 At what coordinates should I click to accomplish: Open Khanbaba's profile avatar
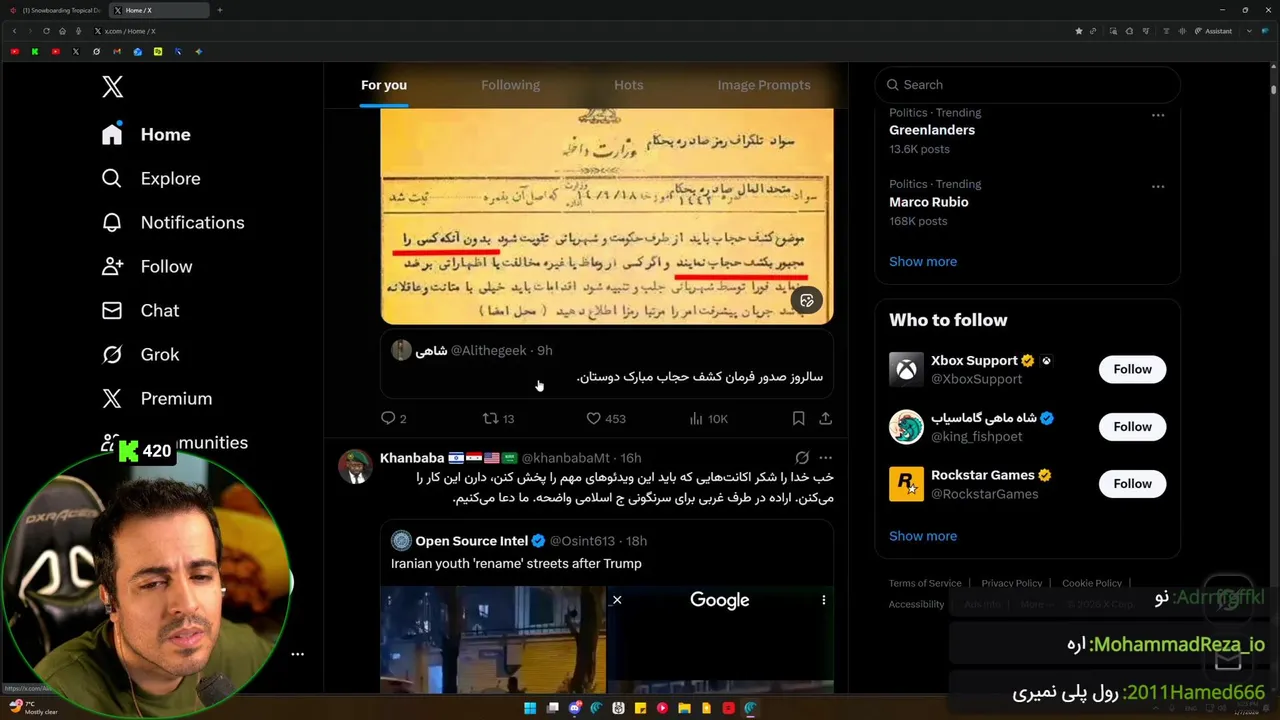[x=355, y=467]
